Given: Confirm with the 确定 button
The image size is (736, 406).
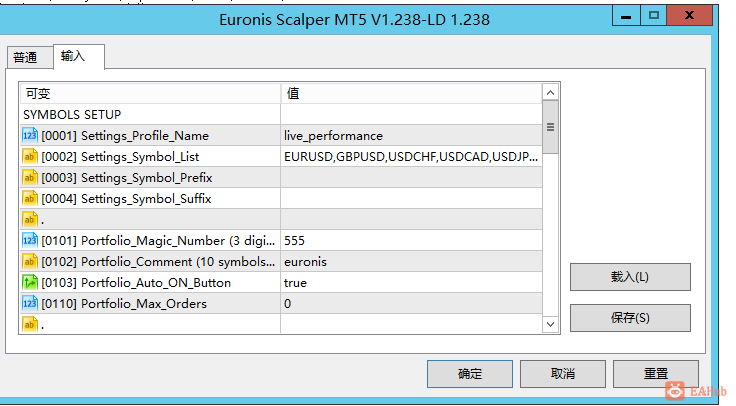Looking at the screenshot, I should (x=469, y=374).
